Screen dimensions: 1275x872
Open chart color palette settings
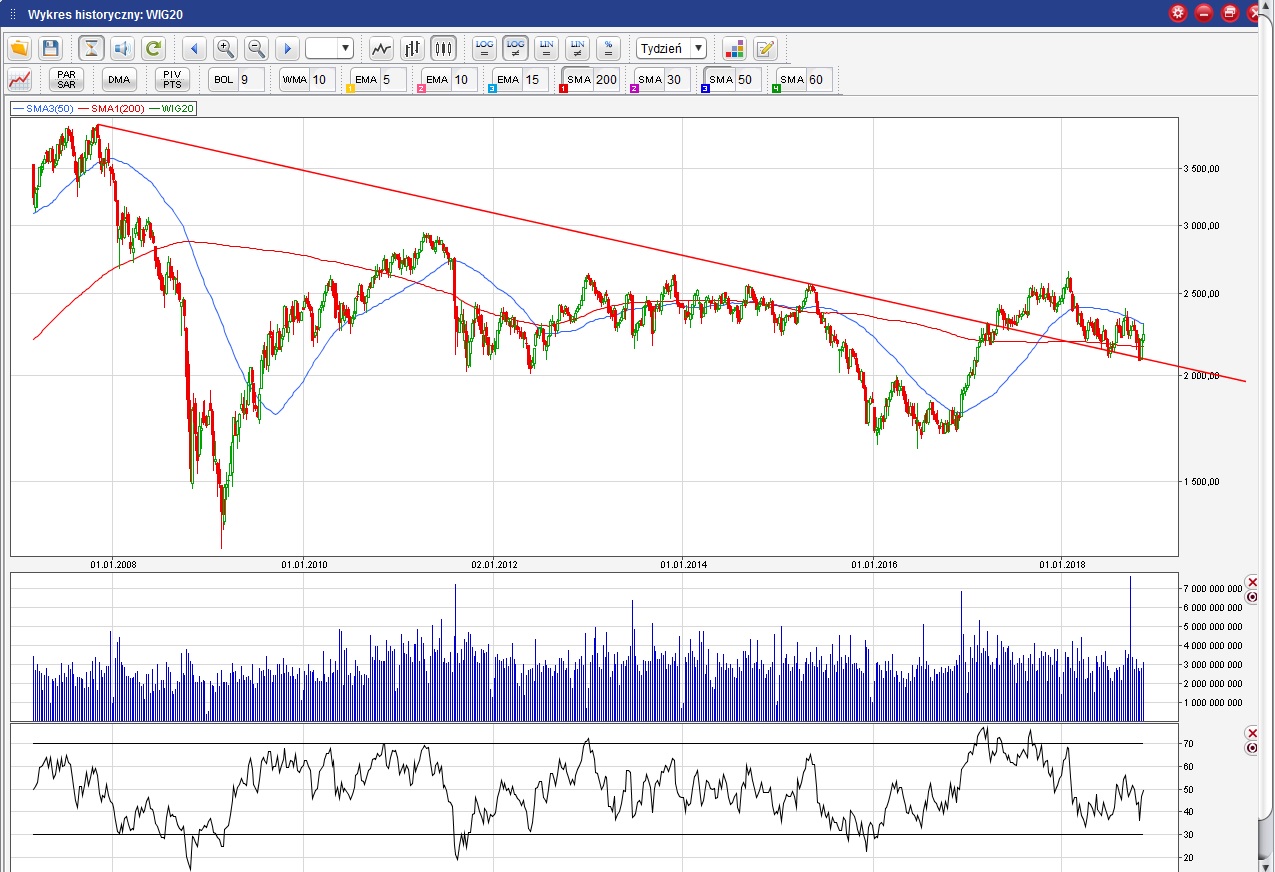[735, 48]
